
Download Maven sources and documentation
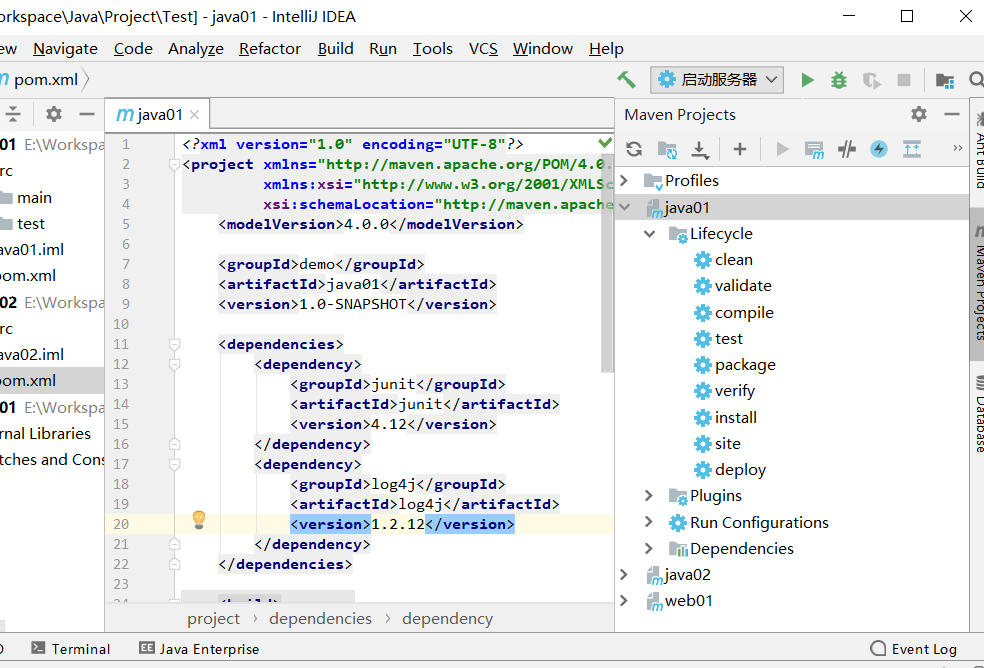coord(700,149)
